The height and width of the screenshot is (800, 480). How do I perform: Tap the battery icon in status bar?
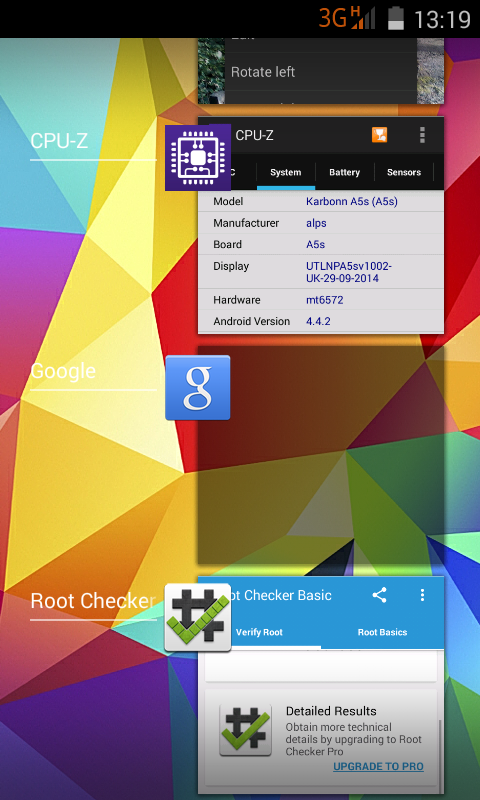click(x=396, y=18)
